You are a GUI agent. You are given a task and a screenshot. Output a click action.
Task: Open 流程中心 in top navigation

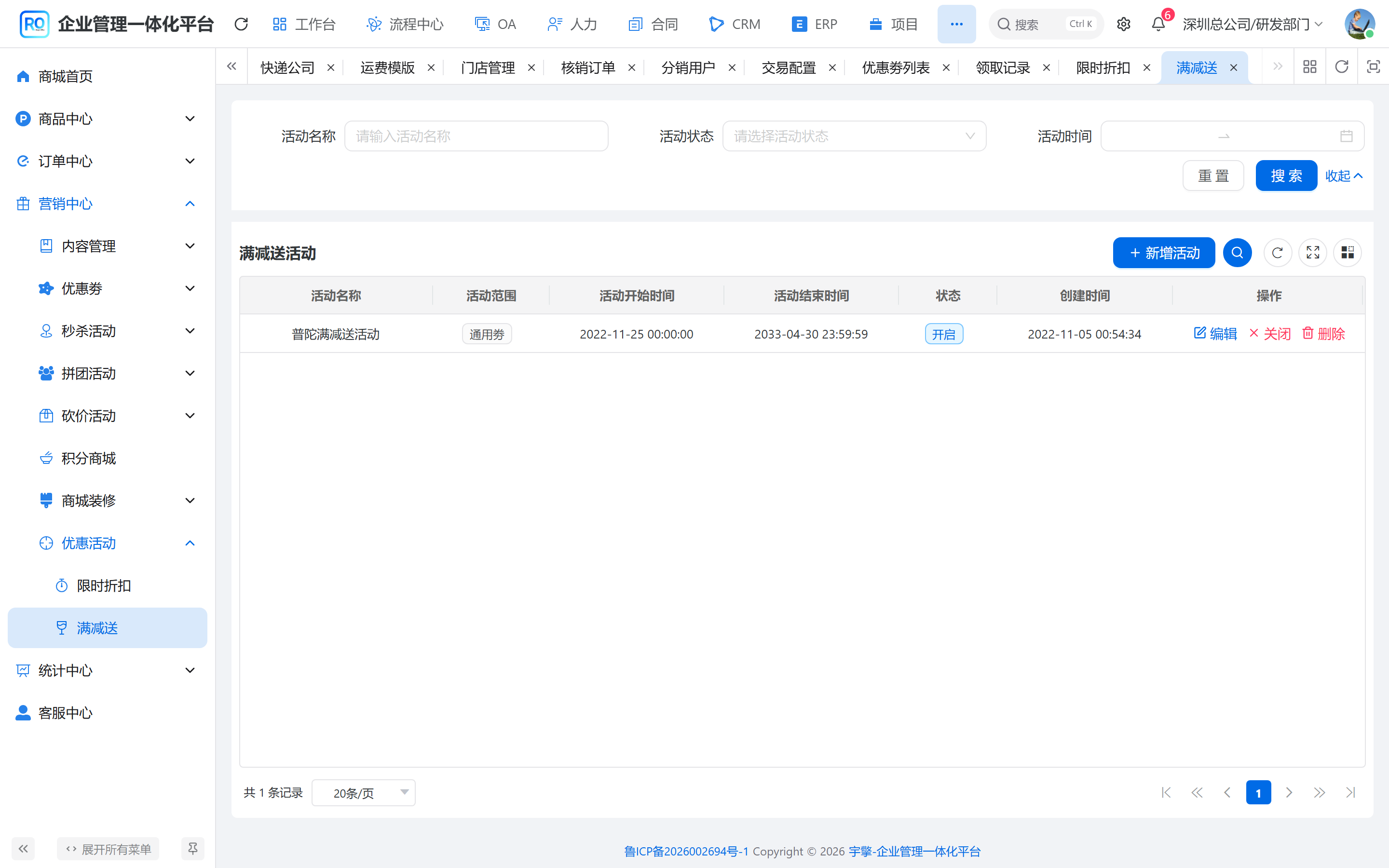405,24
